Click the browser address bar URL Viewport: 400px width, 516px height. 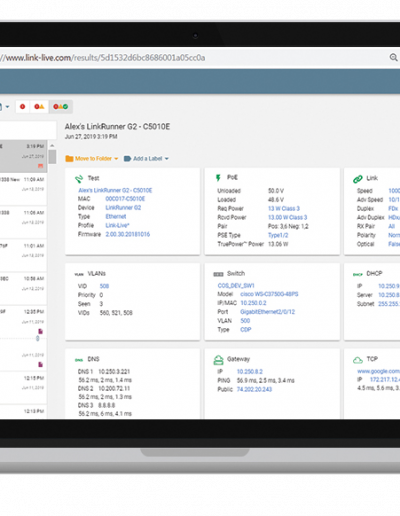coord(103,58)
